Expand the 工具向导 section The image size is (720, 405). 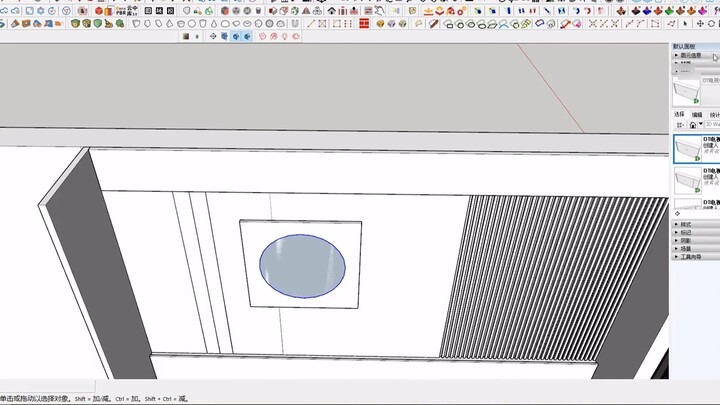click(692, 257)
